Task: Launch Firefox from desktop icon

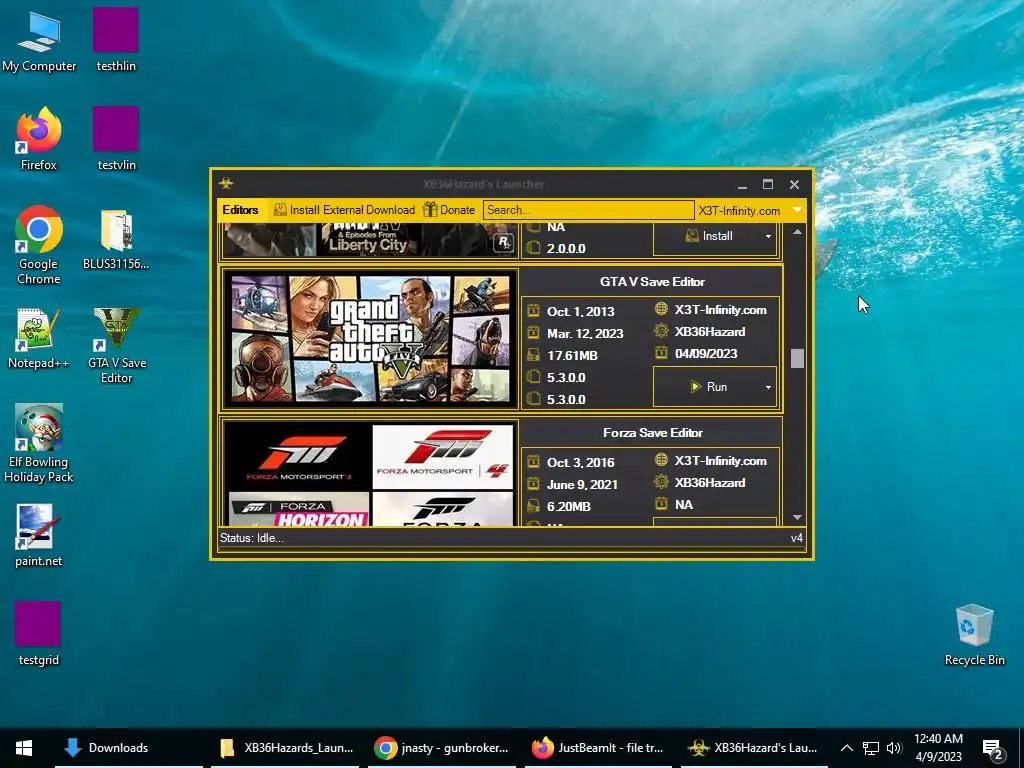Action: pyautogui.click(x=39, y=139)
